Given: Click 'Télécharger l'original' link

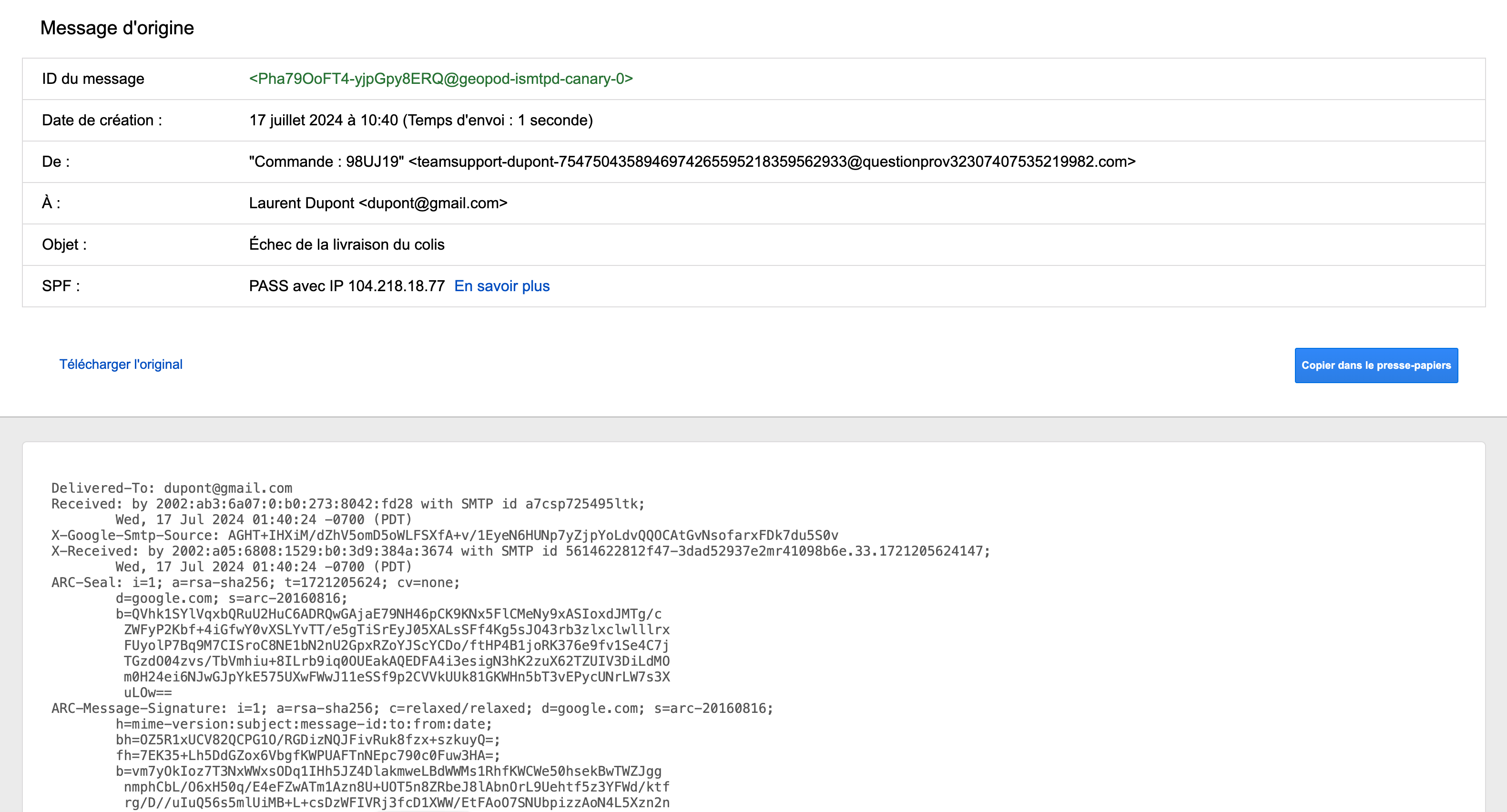Looking at the screenshot, I should coord(121,365).
